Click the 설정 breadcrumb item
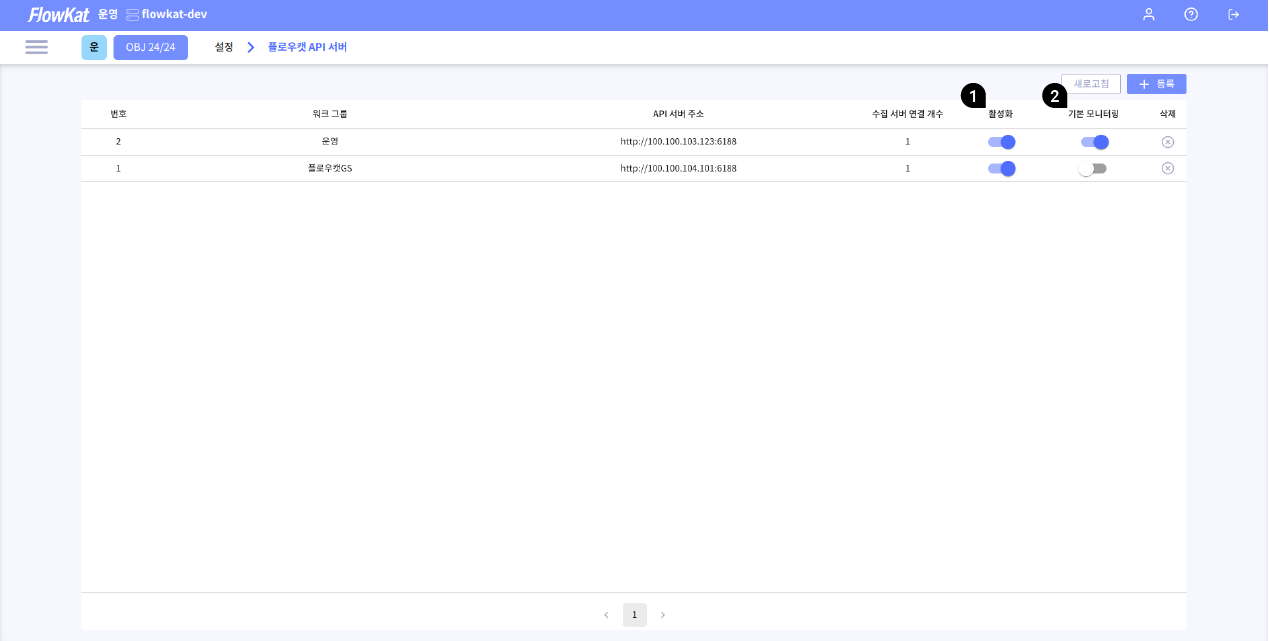Screen dimensions: 1269x641 pyautogui.click(x=224, y=47)
